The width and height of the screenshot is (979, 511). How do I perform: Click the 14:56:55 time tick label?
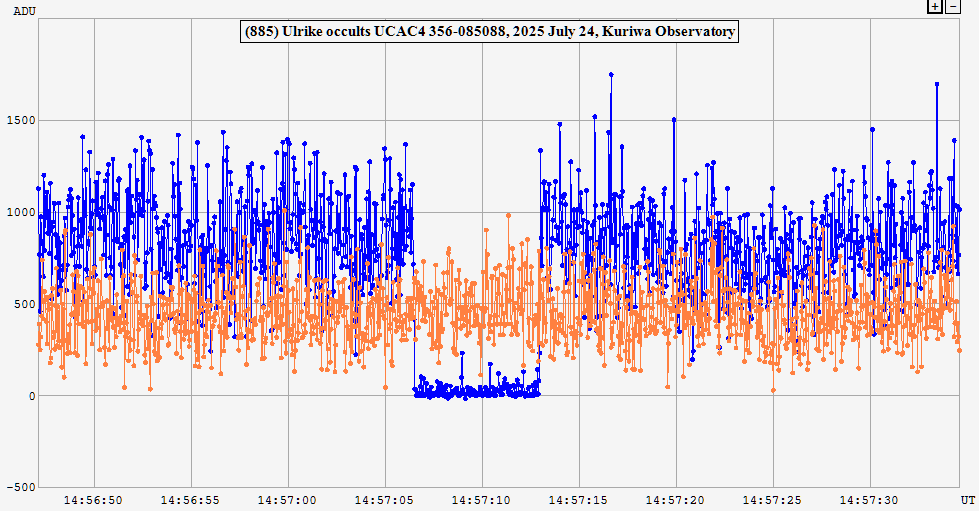[190, 499]
